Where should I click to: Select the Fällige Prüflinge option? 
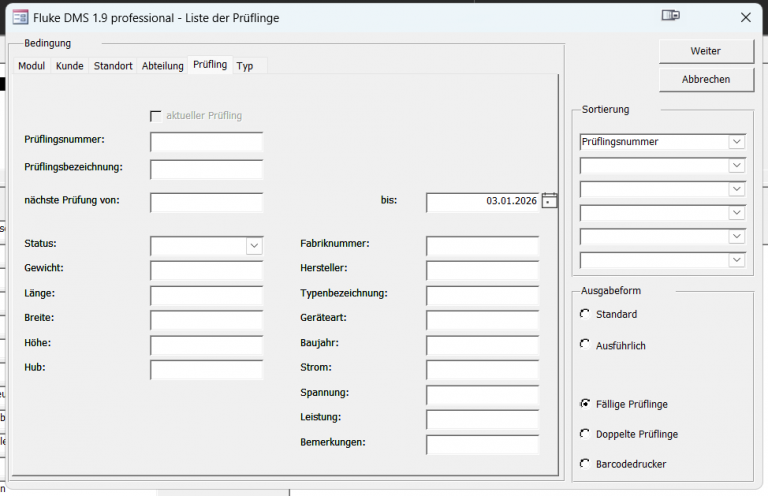585,404
